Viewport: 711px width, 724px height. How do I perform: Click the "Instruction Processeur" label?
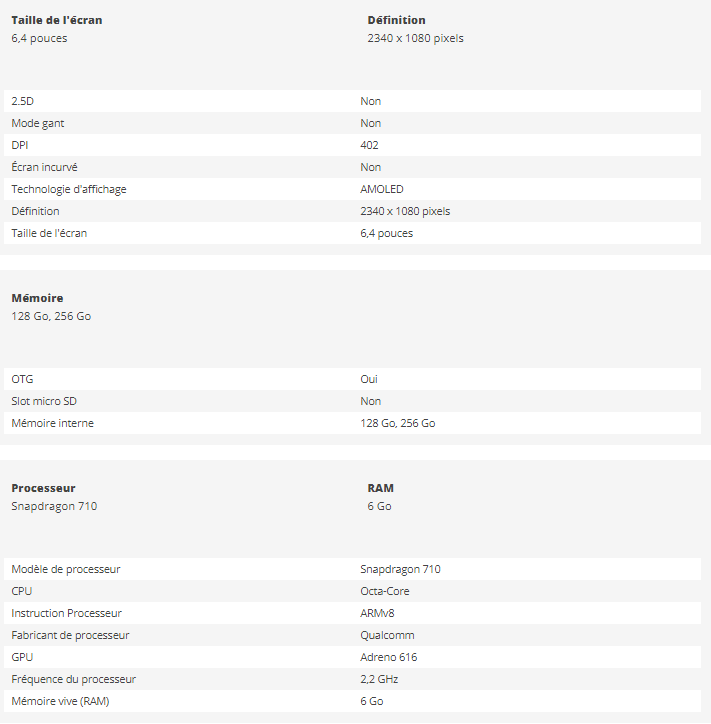pos(66,613)
